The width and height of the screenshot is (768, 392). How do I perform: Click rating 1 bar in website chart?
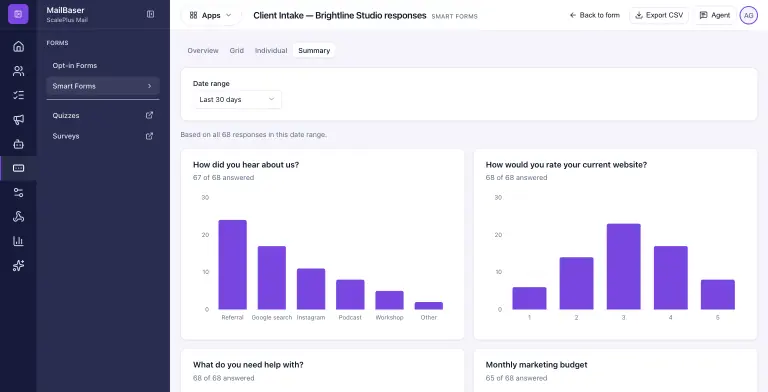(x=529, y=298)
